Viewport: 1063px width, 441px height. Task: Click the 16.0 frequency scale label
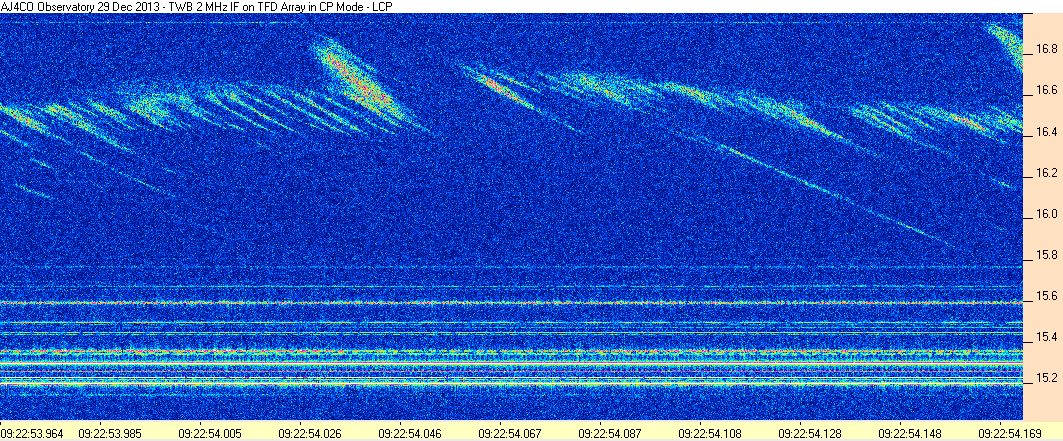click(x=1043, y=215)
